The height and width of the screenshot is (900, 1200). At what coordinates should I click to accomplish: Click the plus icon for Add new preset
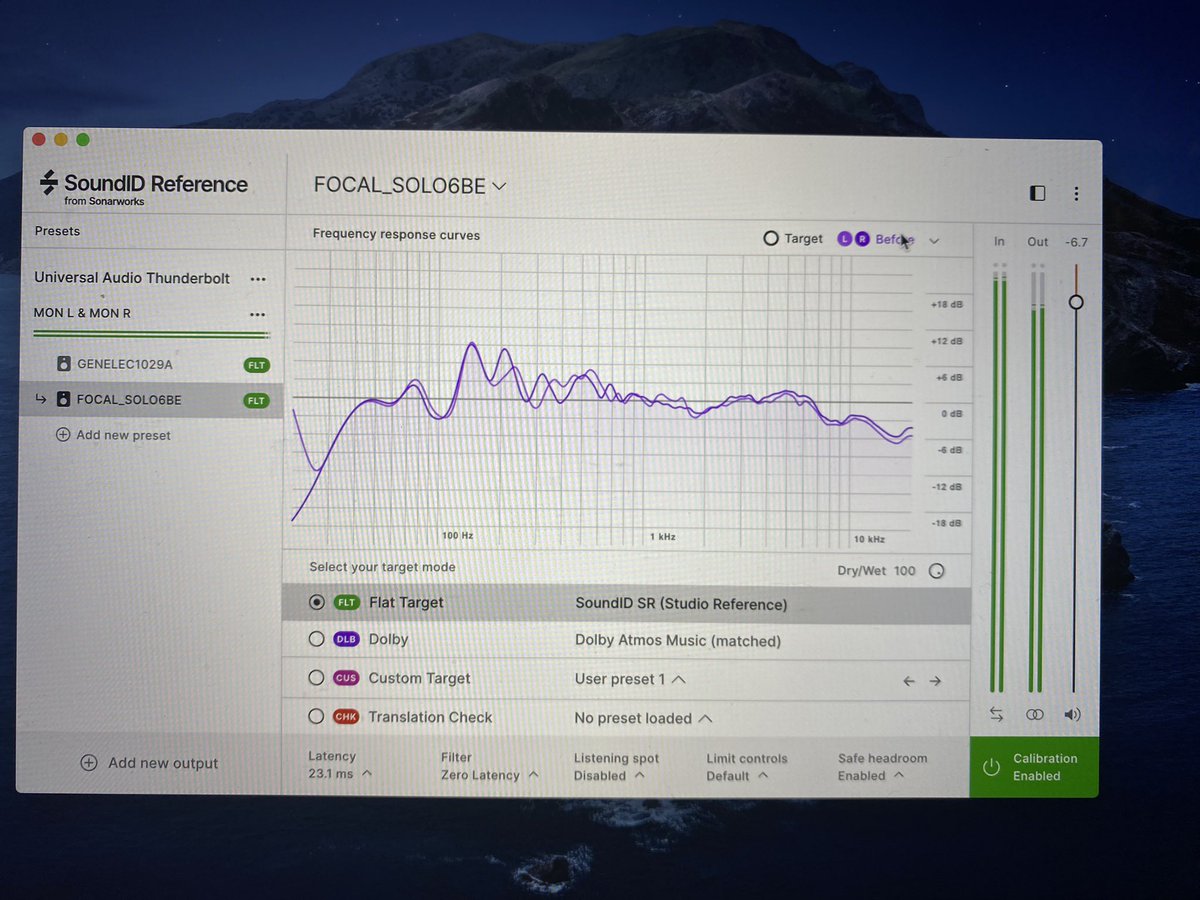point(62,435)
